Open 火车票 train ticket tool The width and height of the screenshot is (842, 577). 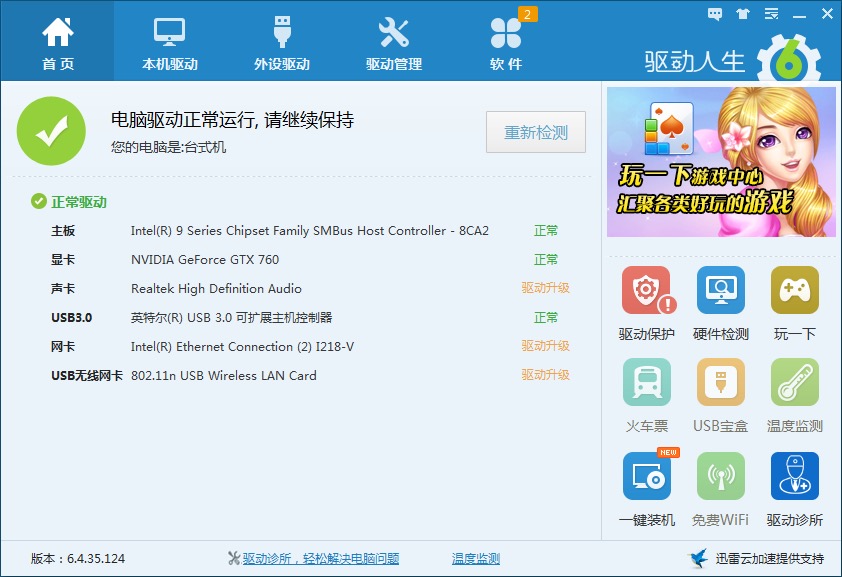[647, 383]
